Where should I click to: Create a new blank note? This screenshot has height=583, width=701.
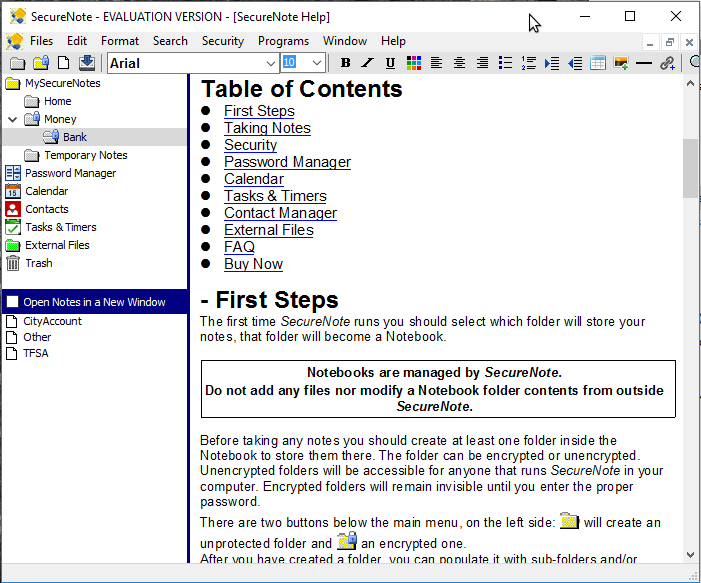64,63
